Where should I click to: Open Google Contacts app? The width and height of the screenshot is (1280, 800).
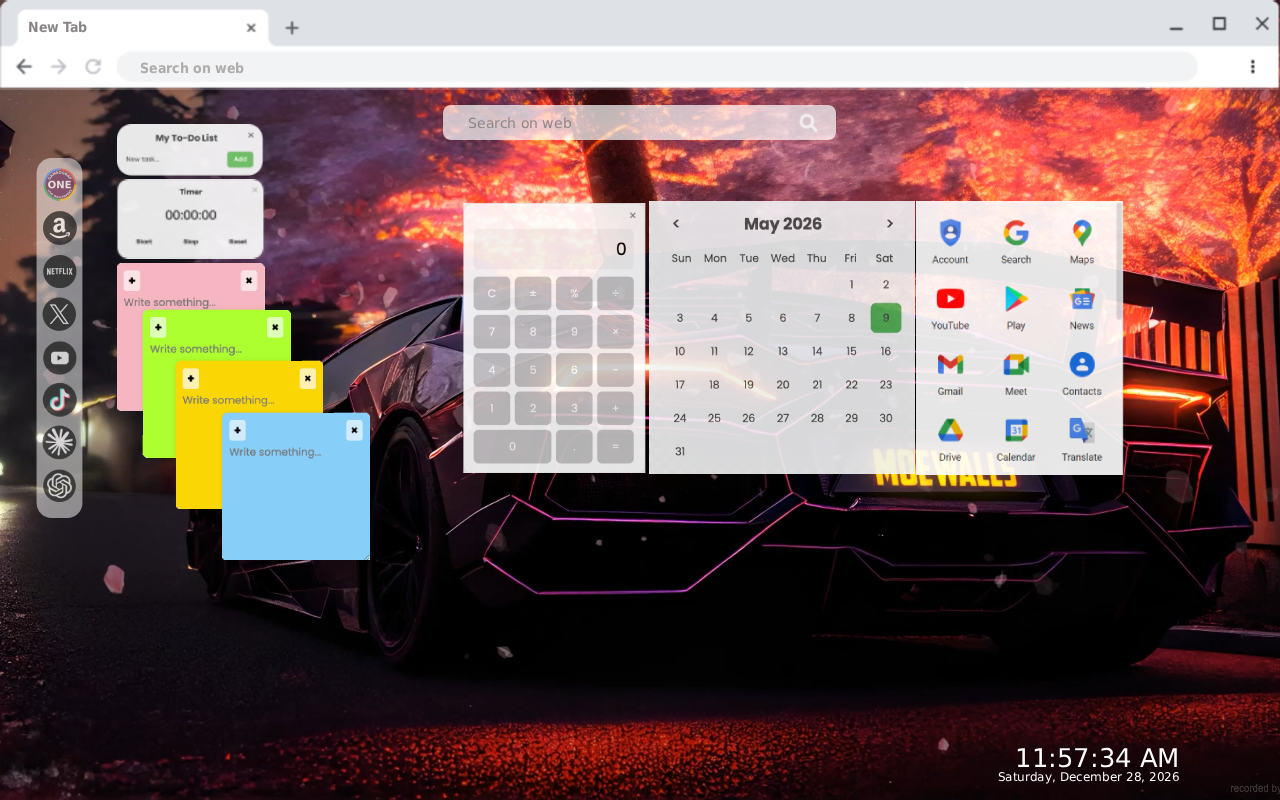[x=1082, y=374]
